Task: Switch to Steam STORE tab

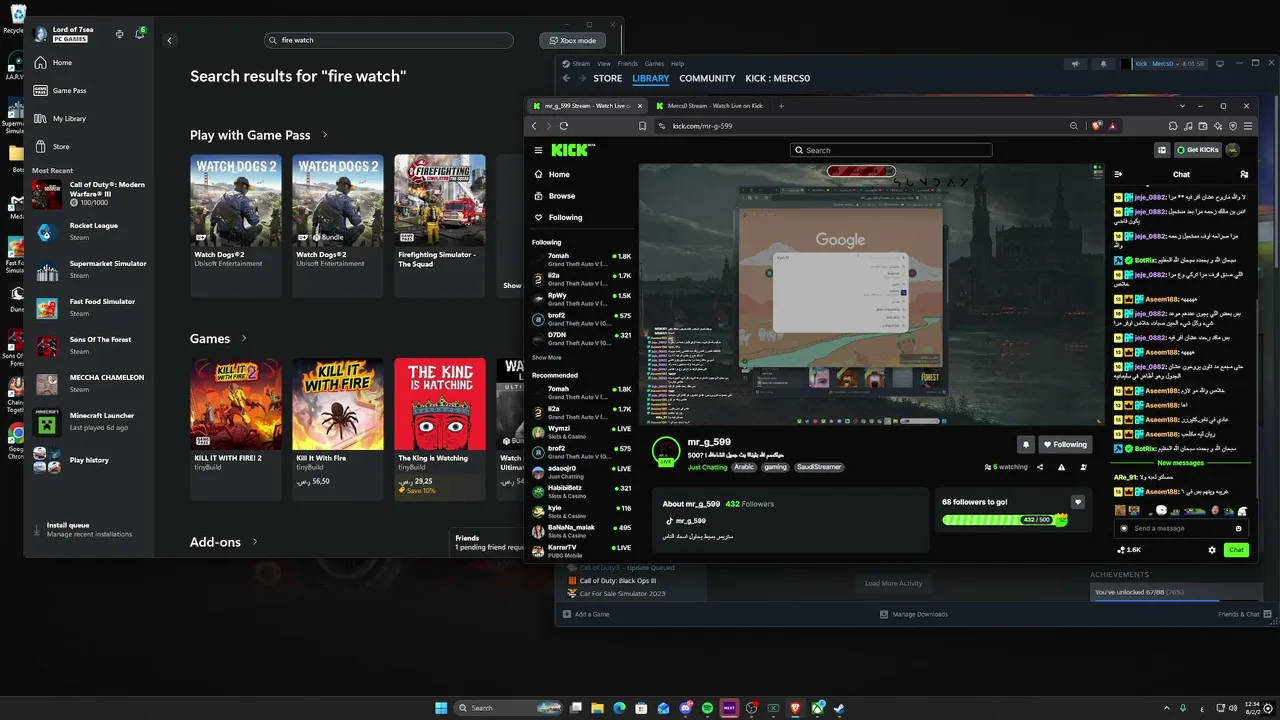Action: coord(608,78)
